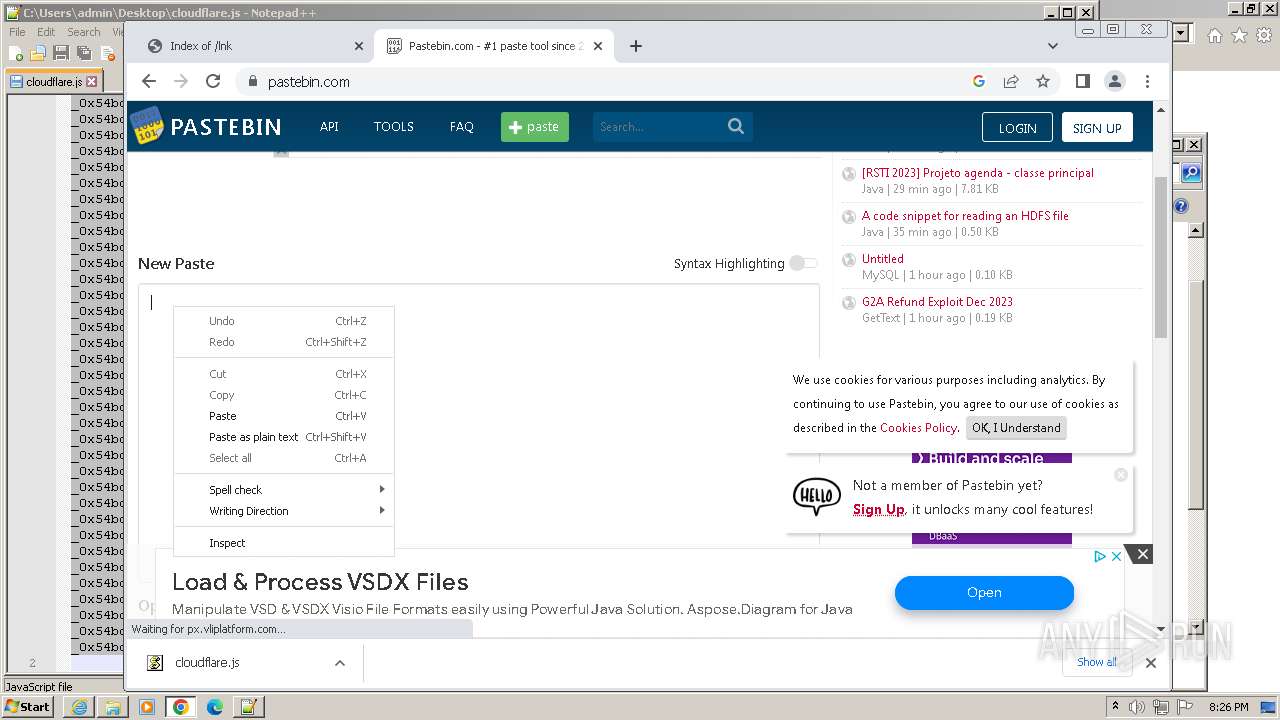Viewport: 1280px width, 720px height.
Task: Click Save icon in Notepad++ toolbar
Action: coord(61,53)
